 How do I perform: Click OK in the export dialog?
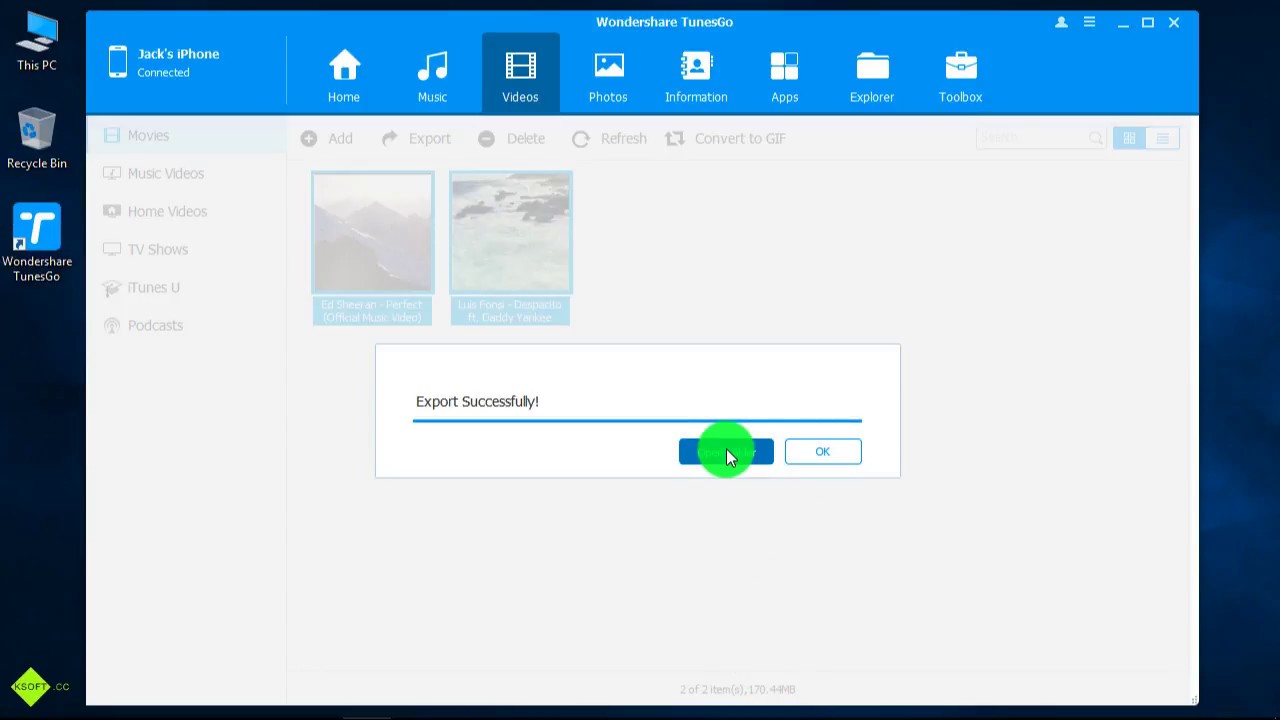(823, 451)
